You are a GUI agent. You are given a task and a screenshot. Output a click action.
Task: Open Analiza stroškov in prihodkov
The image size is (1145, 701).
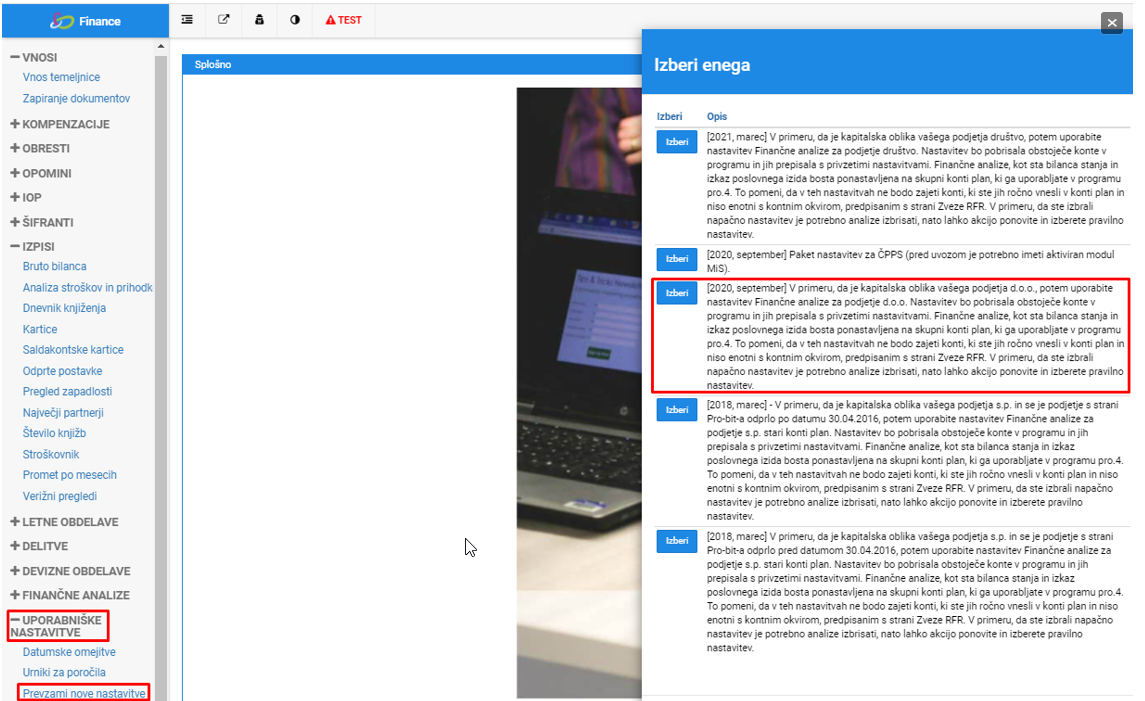(88, 287)
